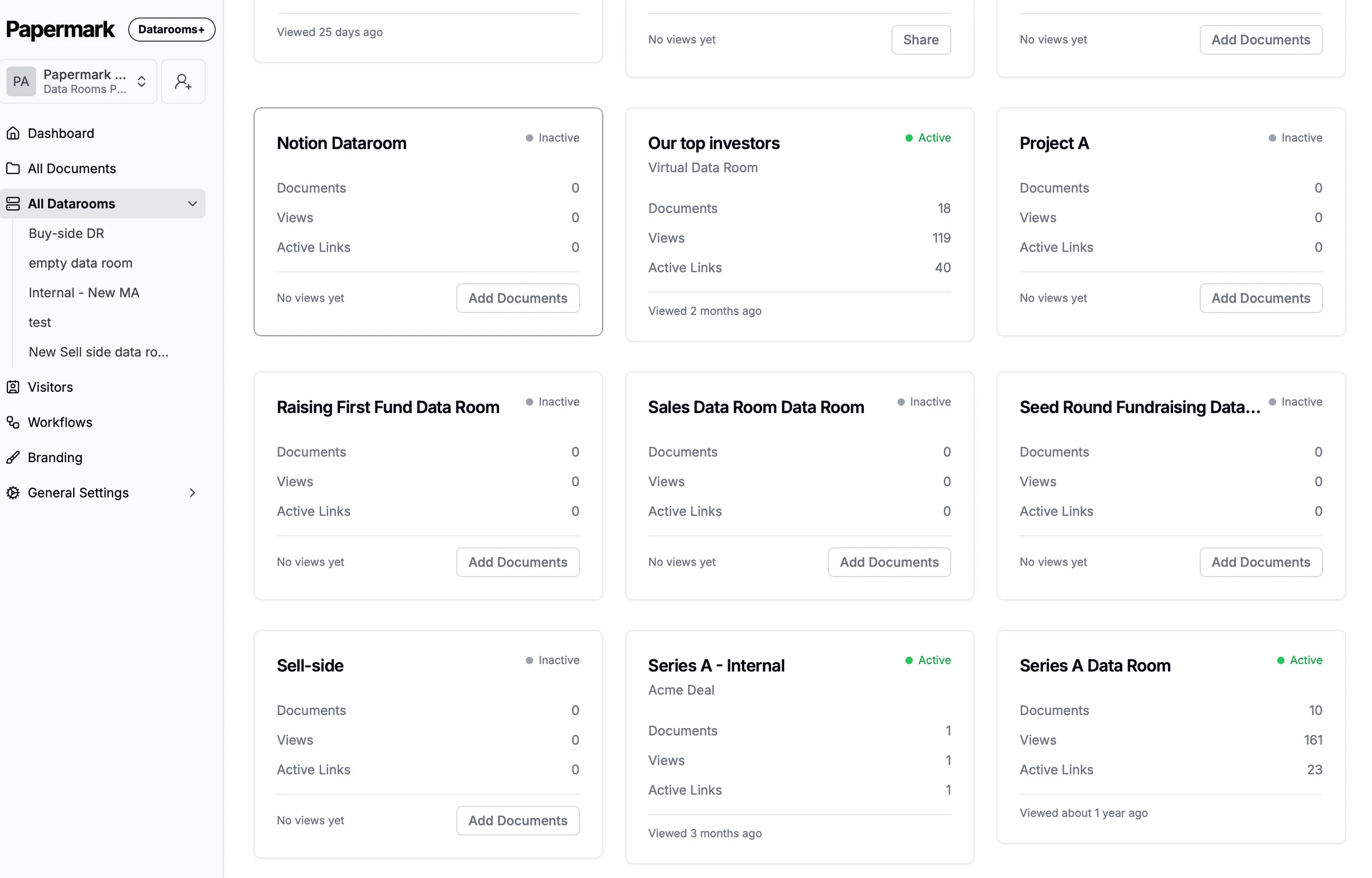
Task: Add Documents to Seed Round Fundraising dataroom
Action: pyautogui.click(x=1261, y=562)
